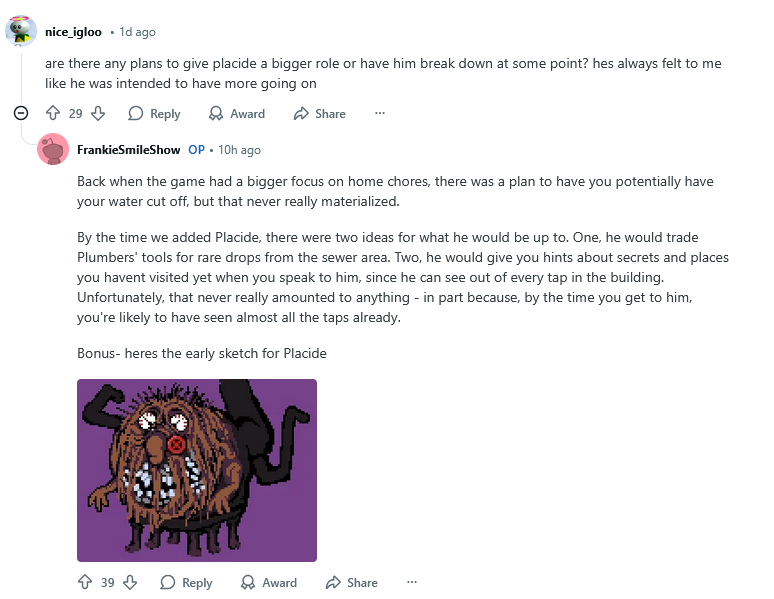774x599 pixels.
Task: Downvote nice_igloo's comment
Action: click(x=98, y=113)
